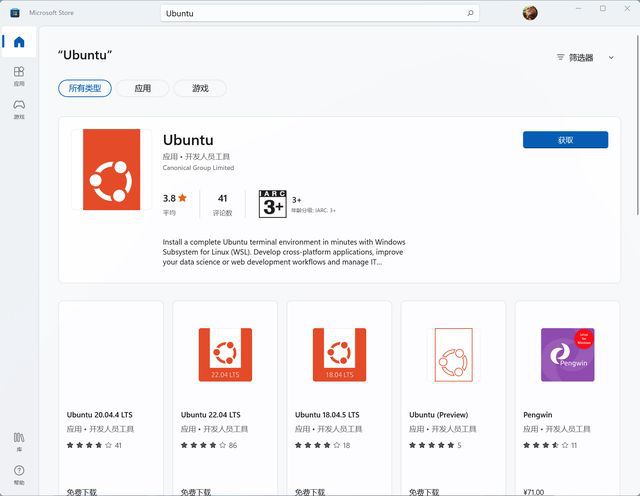Open the 游戏 (Games) sidebar section
Viewport: 640px width, 496px height.
18,109
